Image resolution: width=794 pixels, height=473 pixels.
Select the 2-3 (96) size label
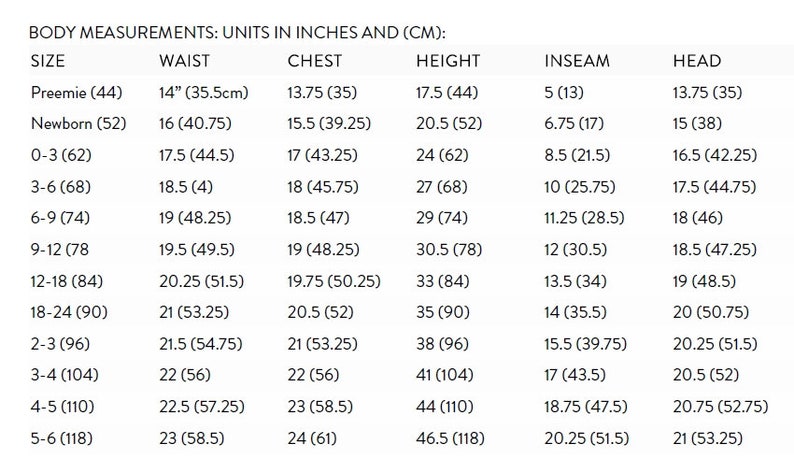pyautogui.click(x=60, y=344)
